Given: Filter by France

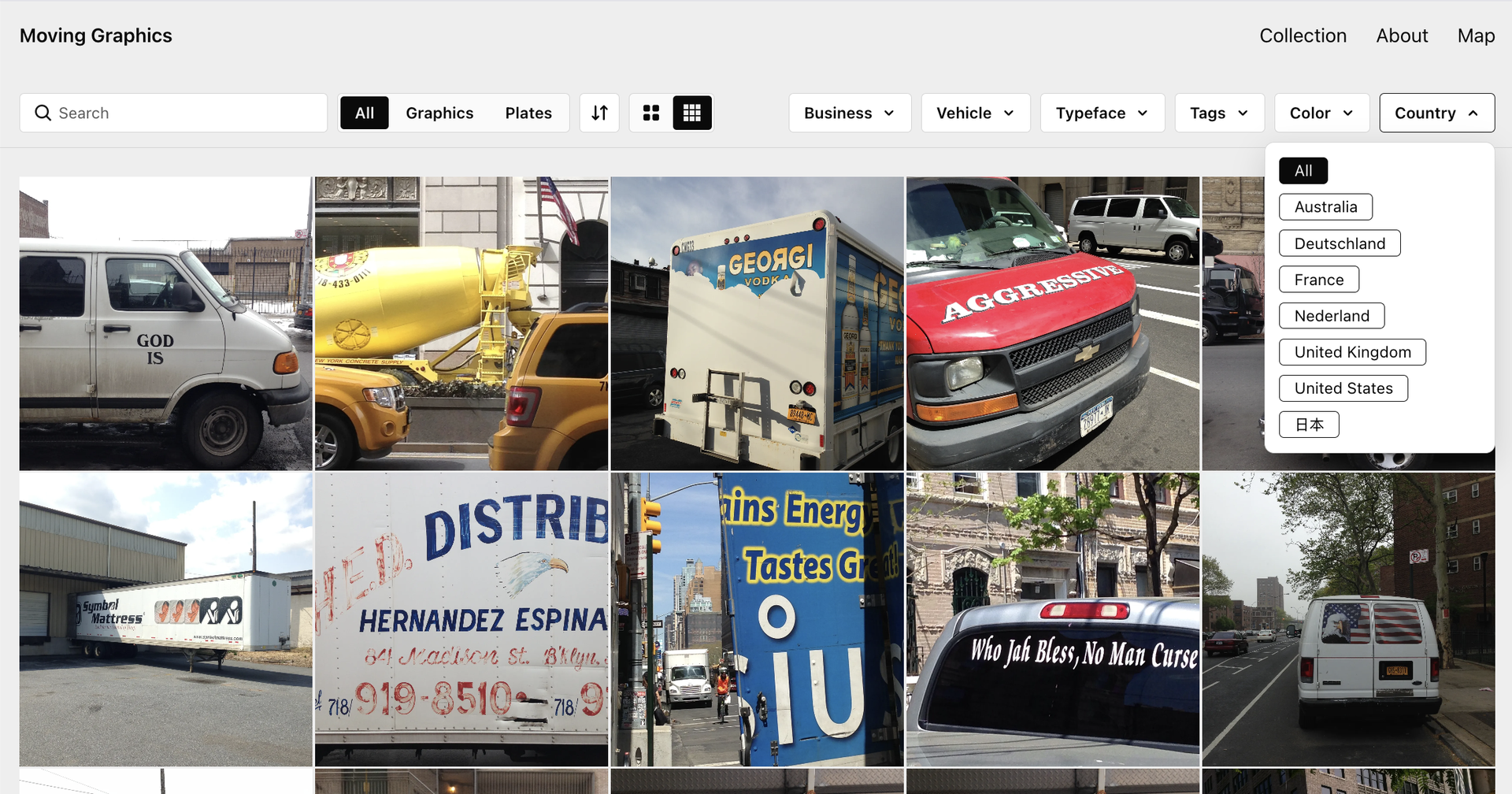Looking at the screenshot, I should click(x=1319, y=280).
